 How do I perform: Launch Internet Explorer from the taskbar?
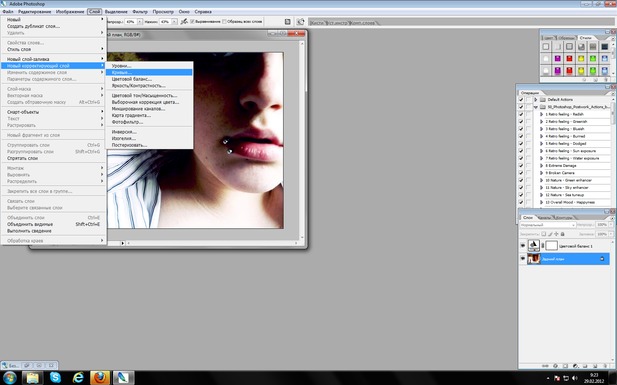pyautogui.click(x=78, y=378)
